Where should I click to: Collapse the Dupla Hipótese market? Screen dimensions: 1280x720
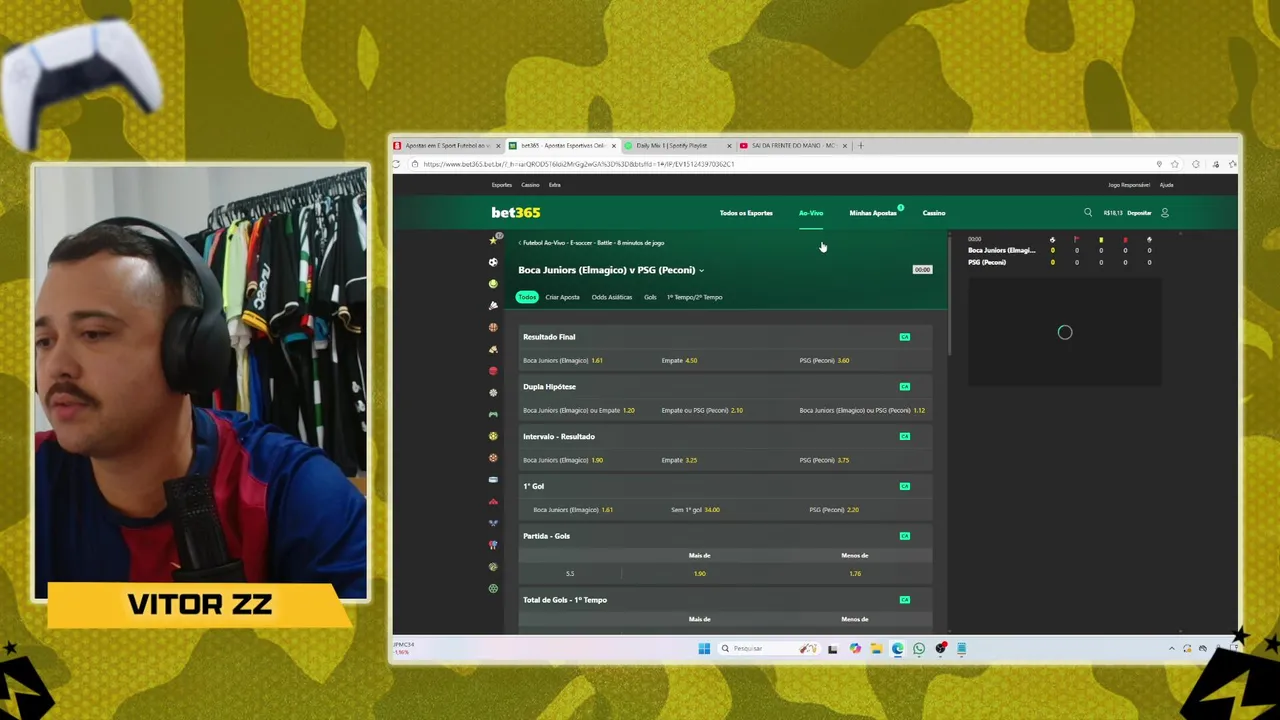pyautogui.click(x=725, y=386)
